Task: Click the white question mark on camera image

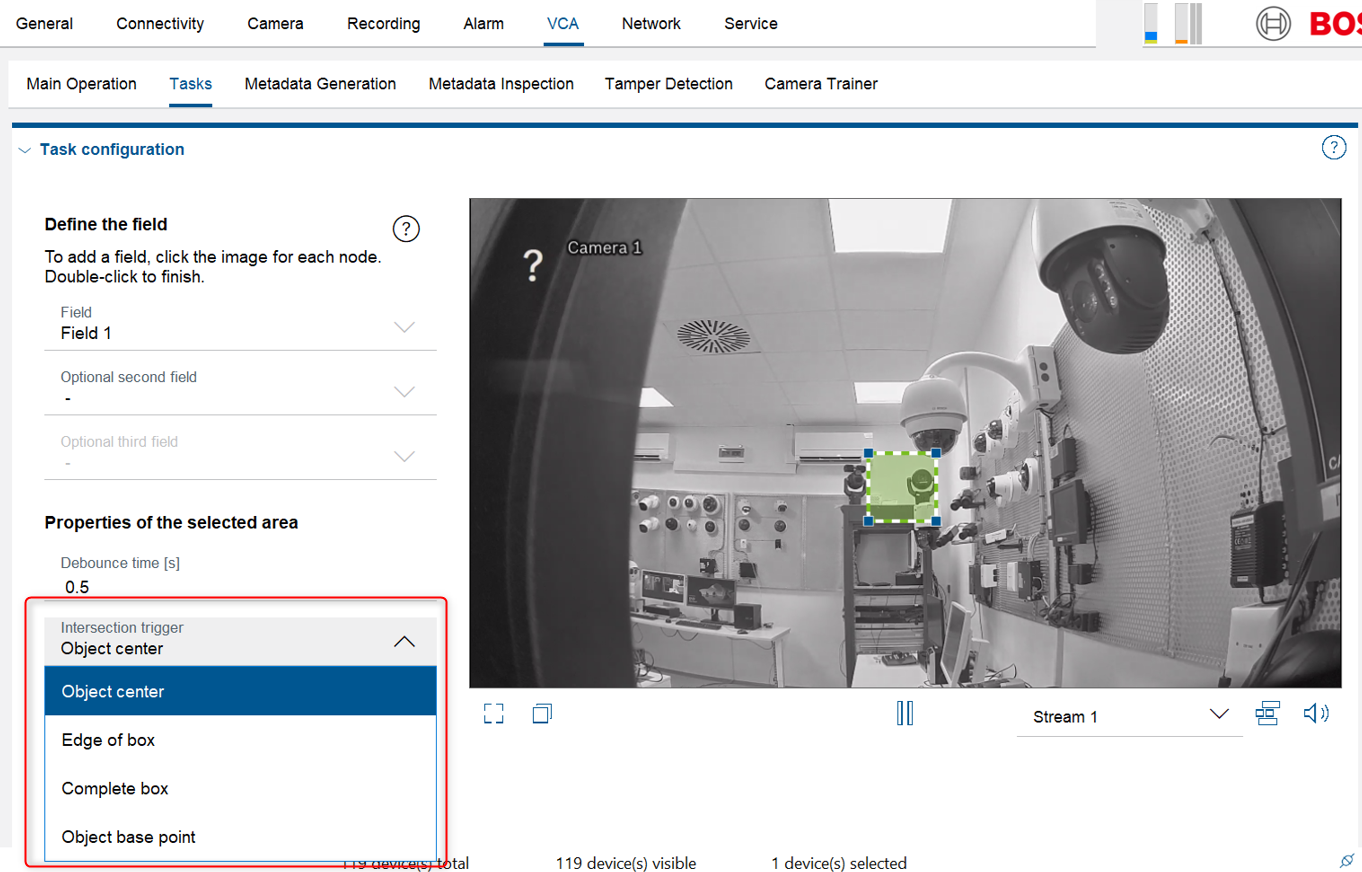Action: [x=534, y=265]
